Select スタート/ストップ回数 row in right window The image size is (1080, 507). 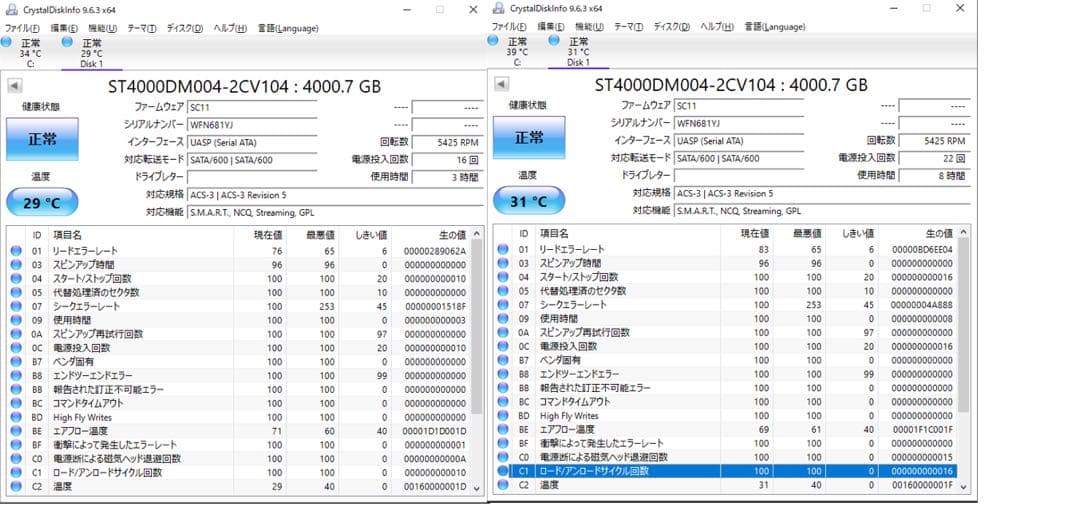coord(725,277)
